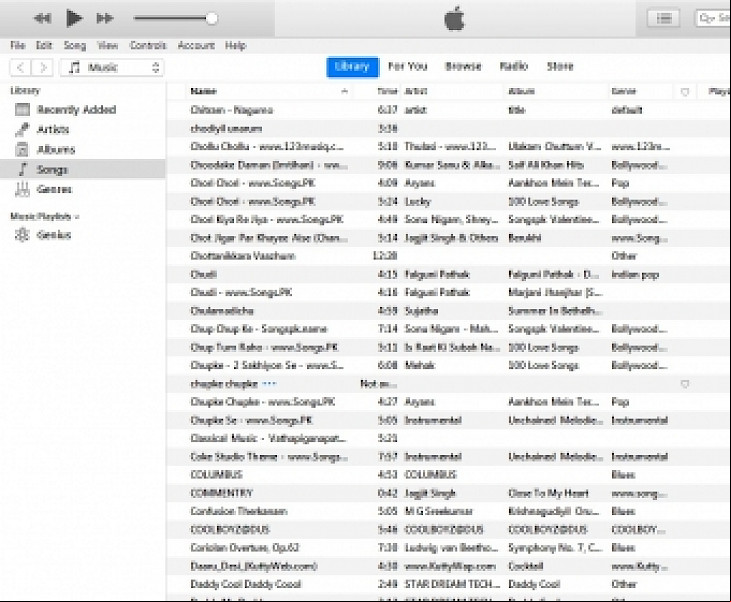Image resolution: width=731 pixels, height=602 pixels.
Task: Open the Edit menu
Action: 44,45
